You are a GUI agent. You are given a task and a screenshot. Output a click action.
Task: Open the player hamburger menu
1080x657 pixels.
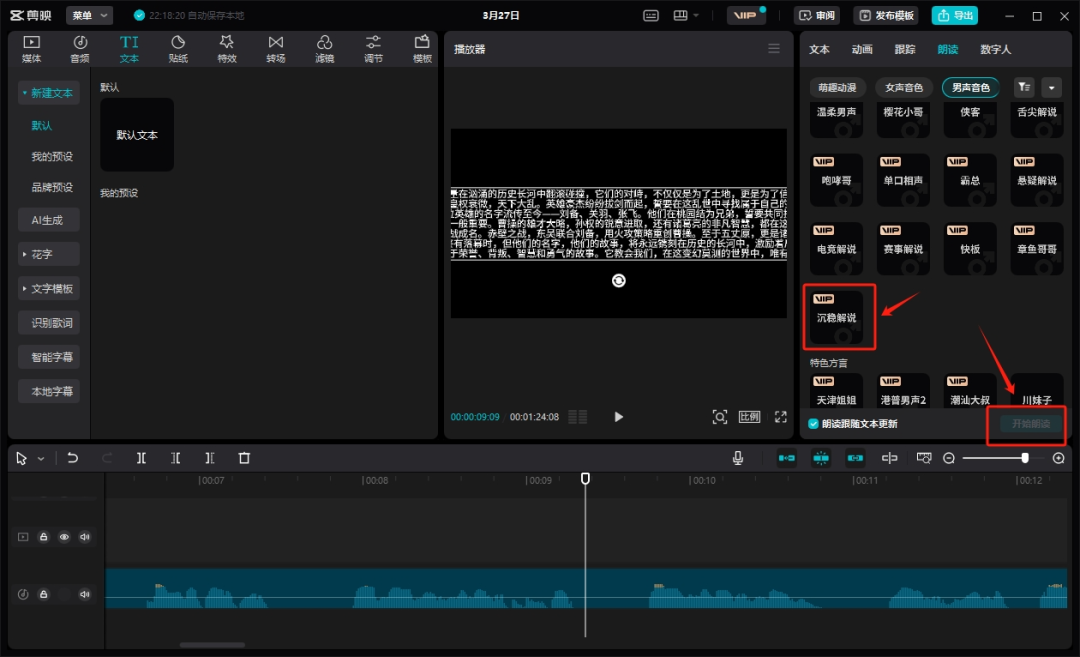774,49
